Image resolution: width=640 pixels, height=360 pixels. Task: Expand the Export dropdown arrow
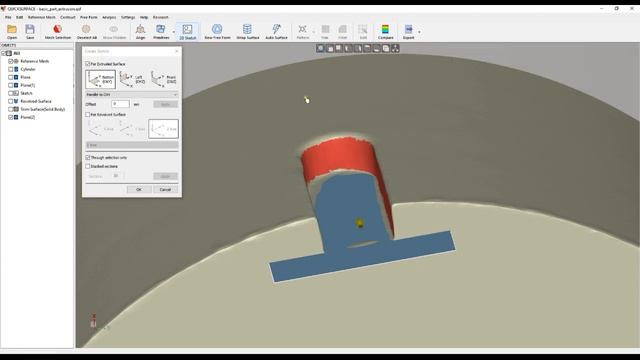point(419,32)
